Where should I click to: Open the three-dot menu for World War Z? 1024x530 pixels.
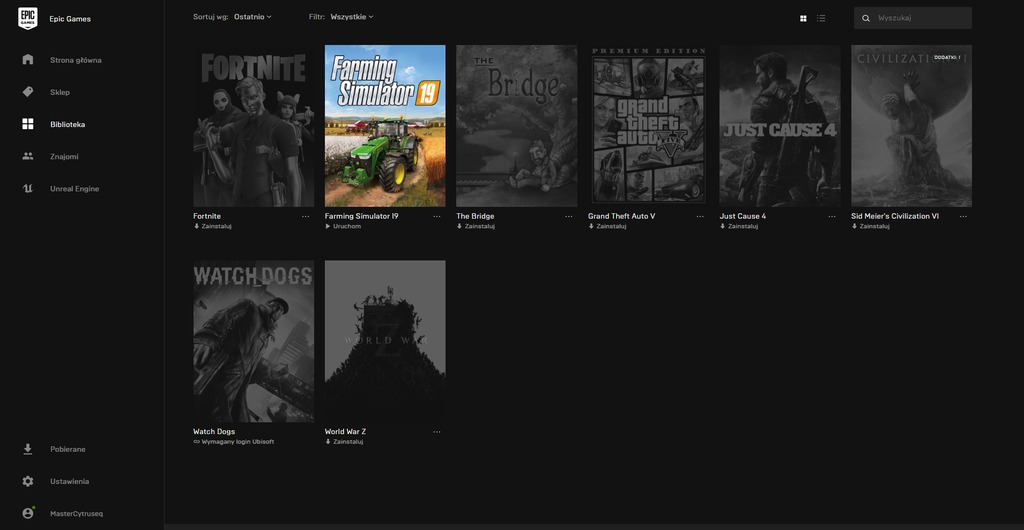[437, 431]
